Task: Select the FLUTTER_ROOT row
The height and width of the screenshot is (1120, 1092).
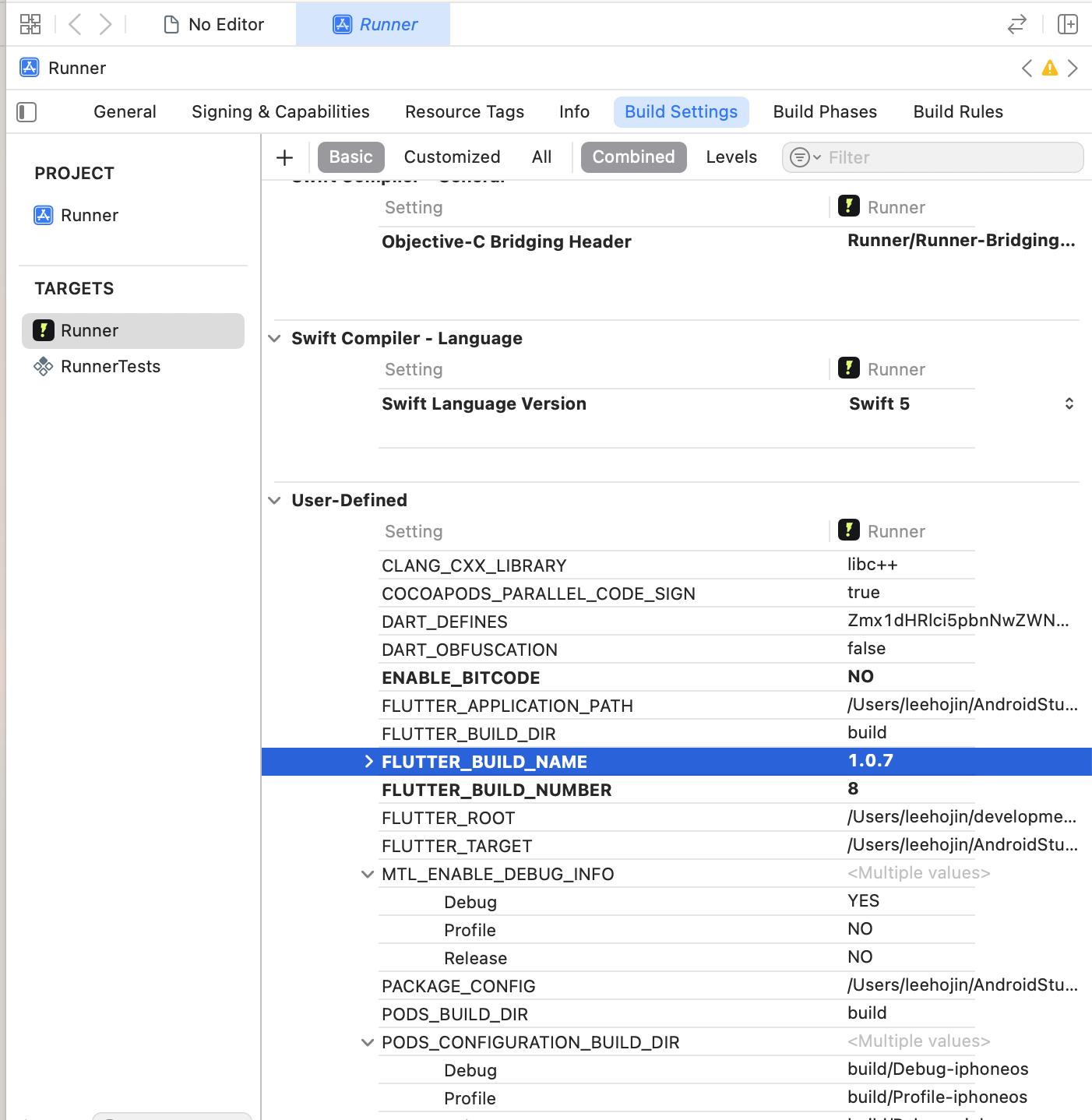Action: [x=676, y=818]
